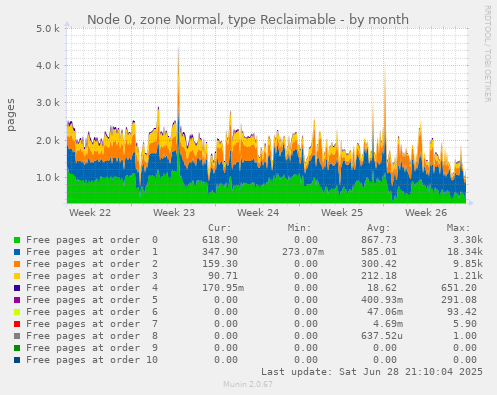
Task: Click order 8 average value 637.52u
Action: tap(382, 336)
